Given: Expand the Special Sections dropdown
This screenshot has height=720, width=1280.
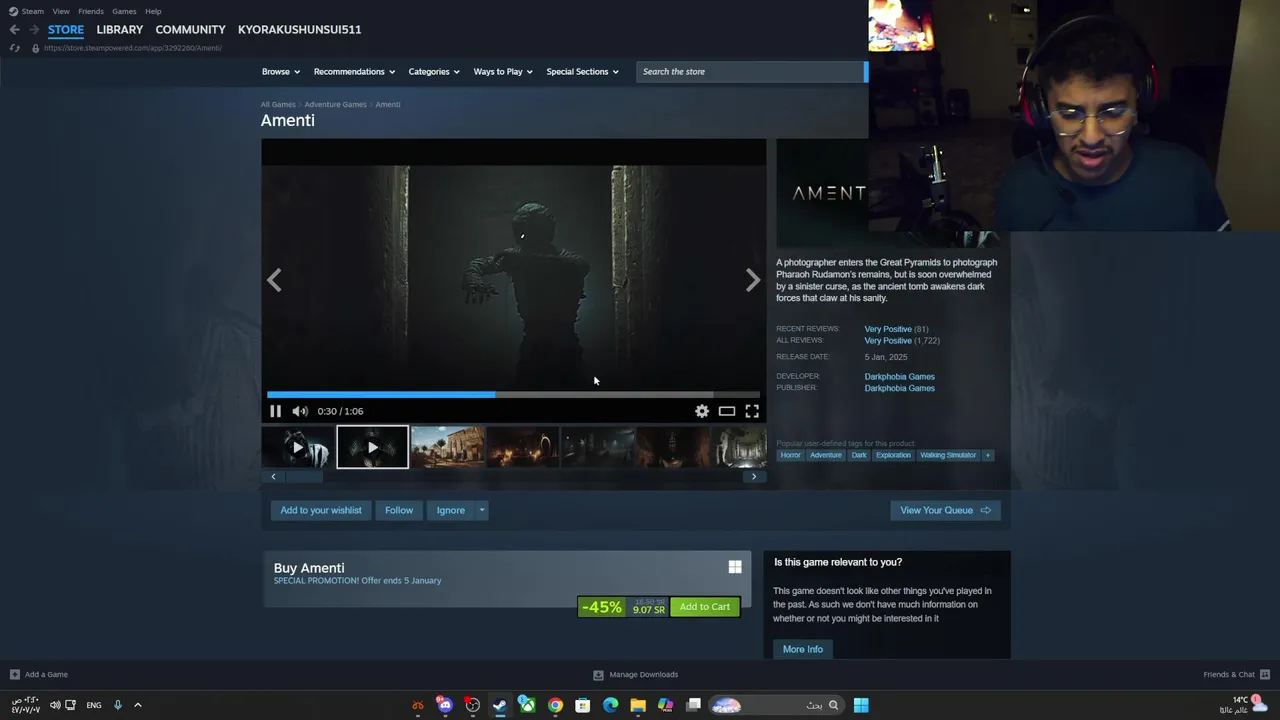Looking at the screenshot, I should click(x=582, y=72).
